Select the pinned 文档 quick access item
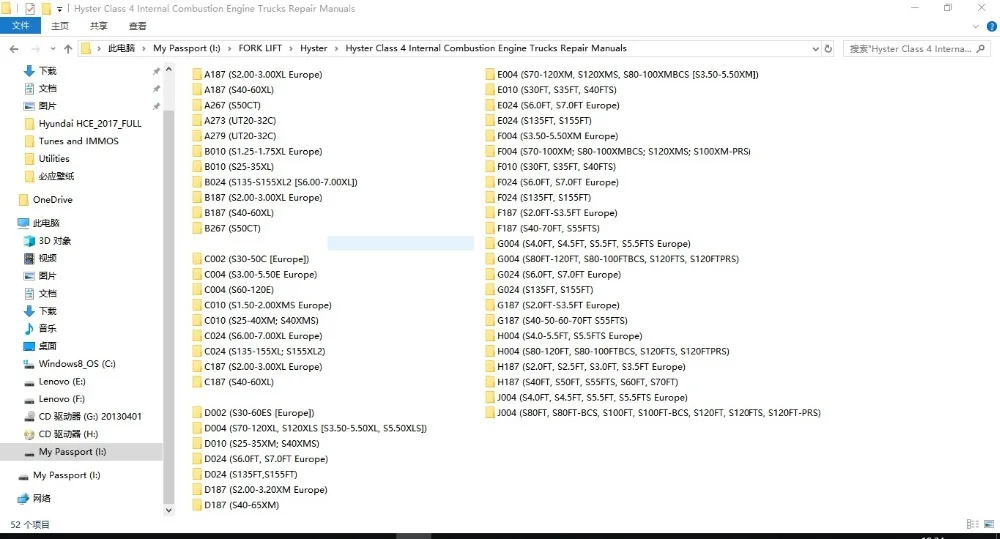The height and width of the screenshot is (539, 1000). (47, 88)
